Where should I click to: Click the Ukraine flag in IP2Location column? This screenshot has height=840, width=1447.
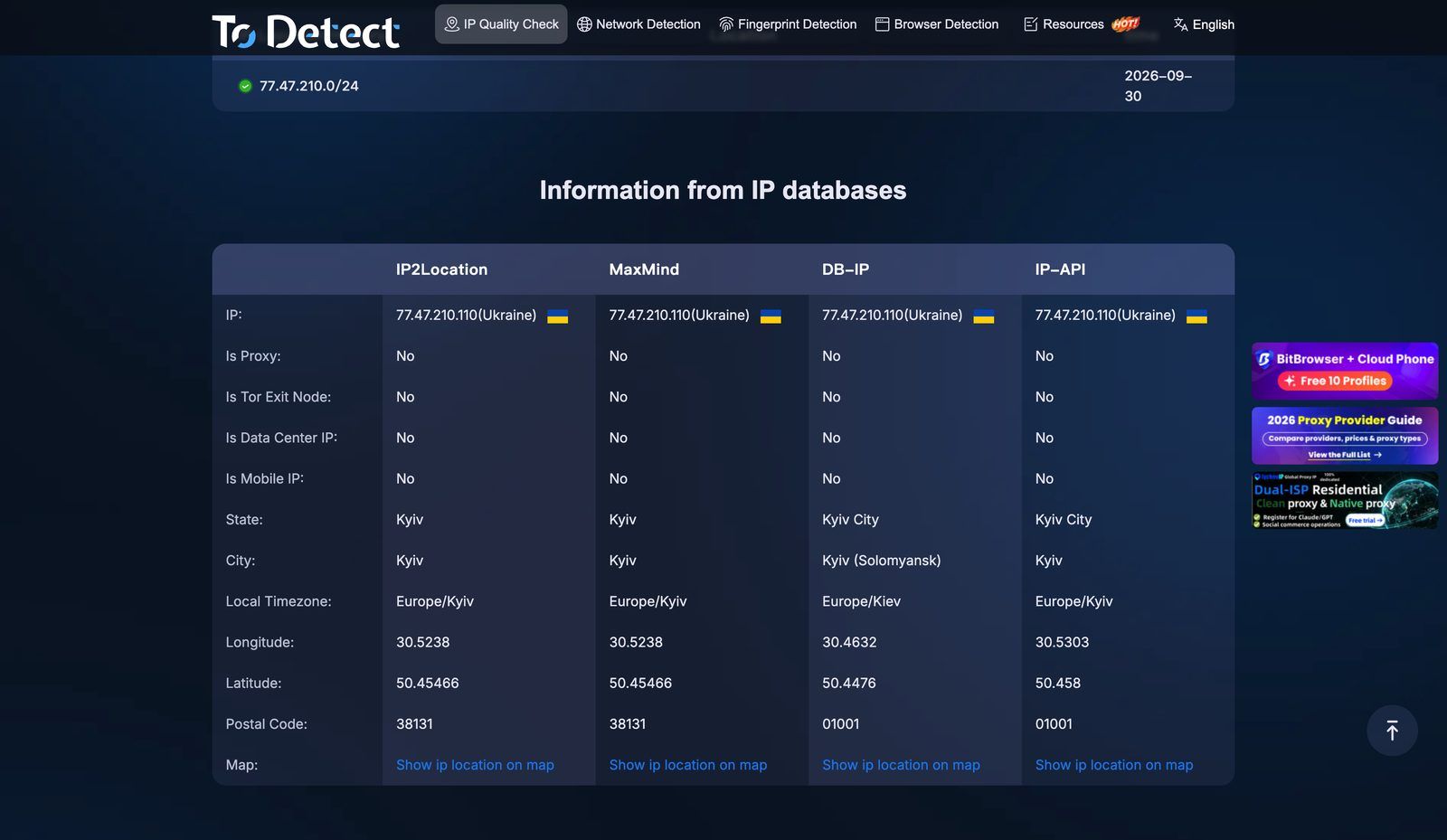[558, 316]
